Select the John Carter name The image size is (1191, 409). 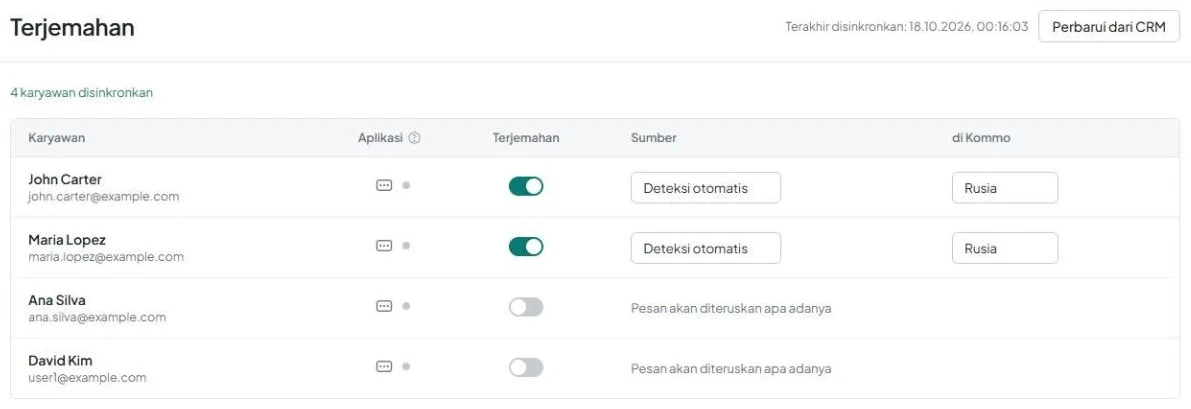[x=65, y=179]
